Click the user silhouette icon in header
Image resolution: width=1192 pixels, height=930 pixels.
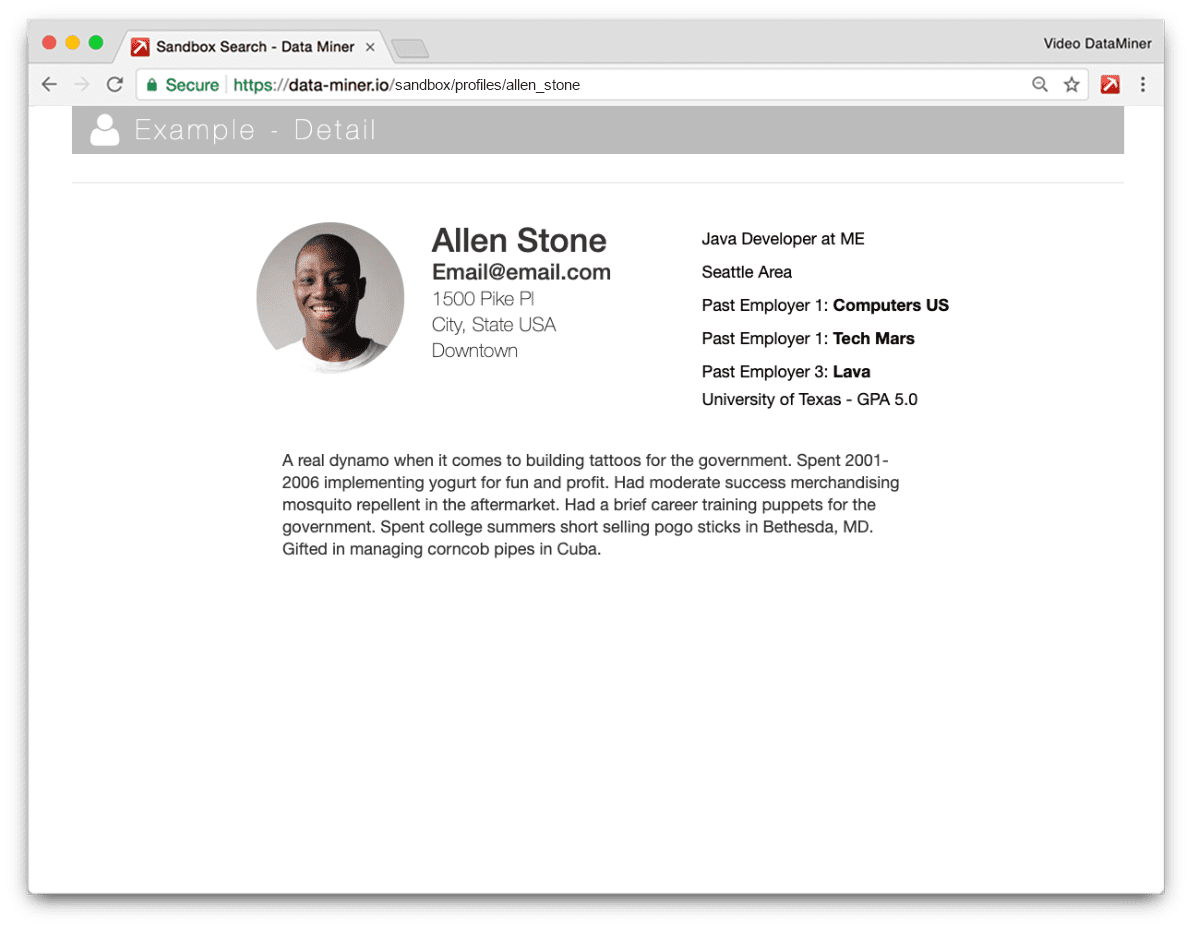click(x=104, y=130)
